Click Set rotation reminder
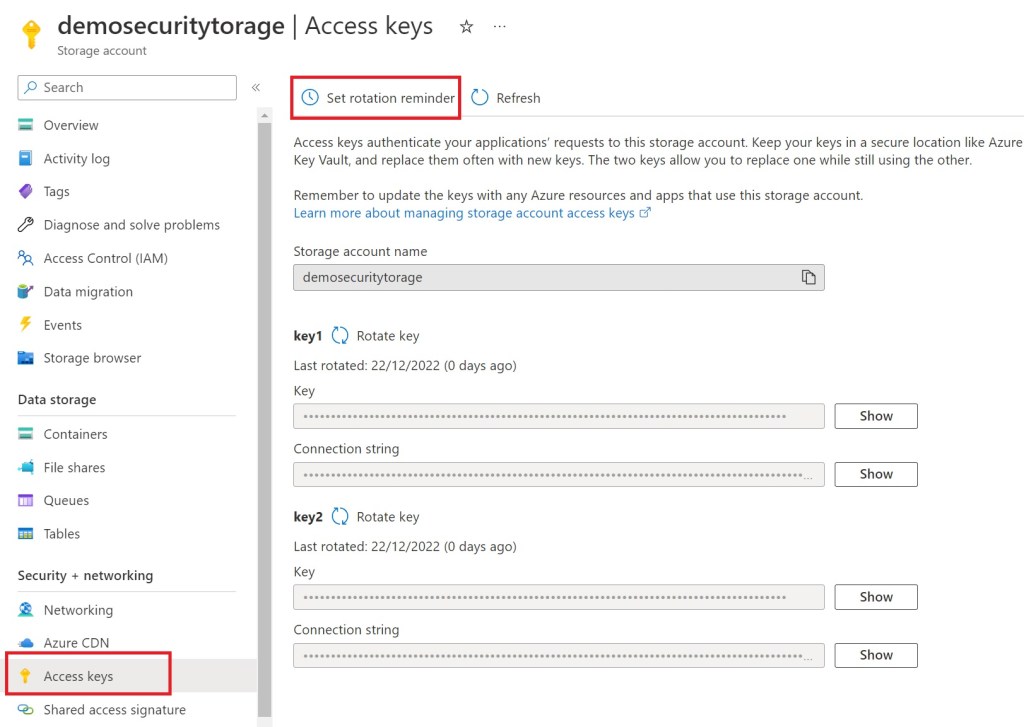Viewport: 1024px width, 727px height. point(379,97)
